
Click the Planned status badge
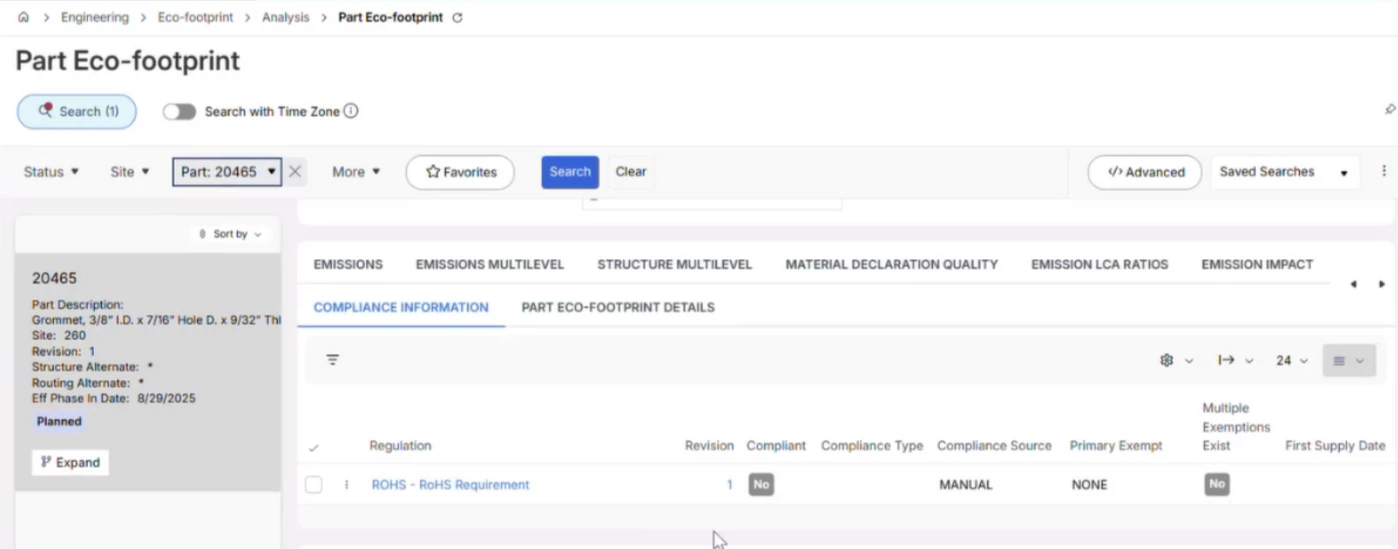point(59,422)
